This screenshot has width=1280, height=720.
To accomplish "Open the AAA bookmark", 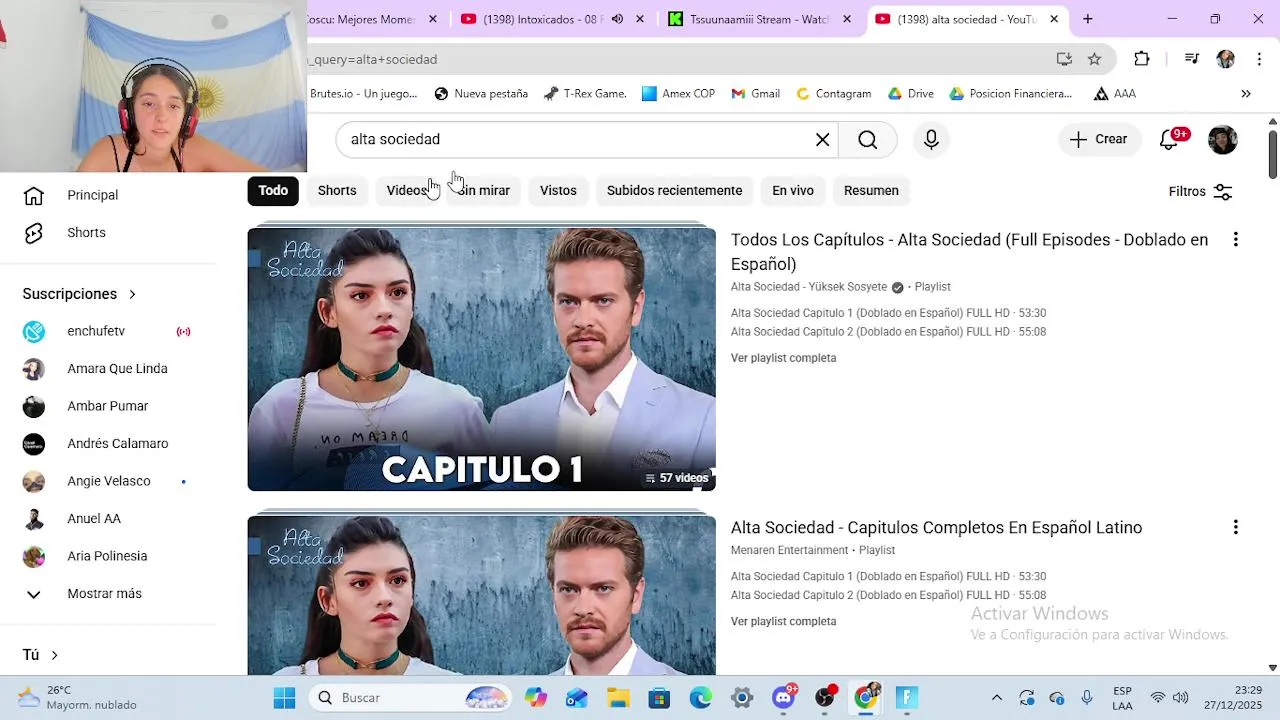I will tap(1114, 94).
